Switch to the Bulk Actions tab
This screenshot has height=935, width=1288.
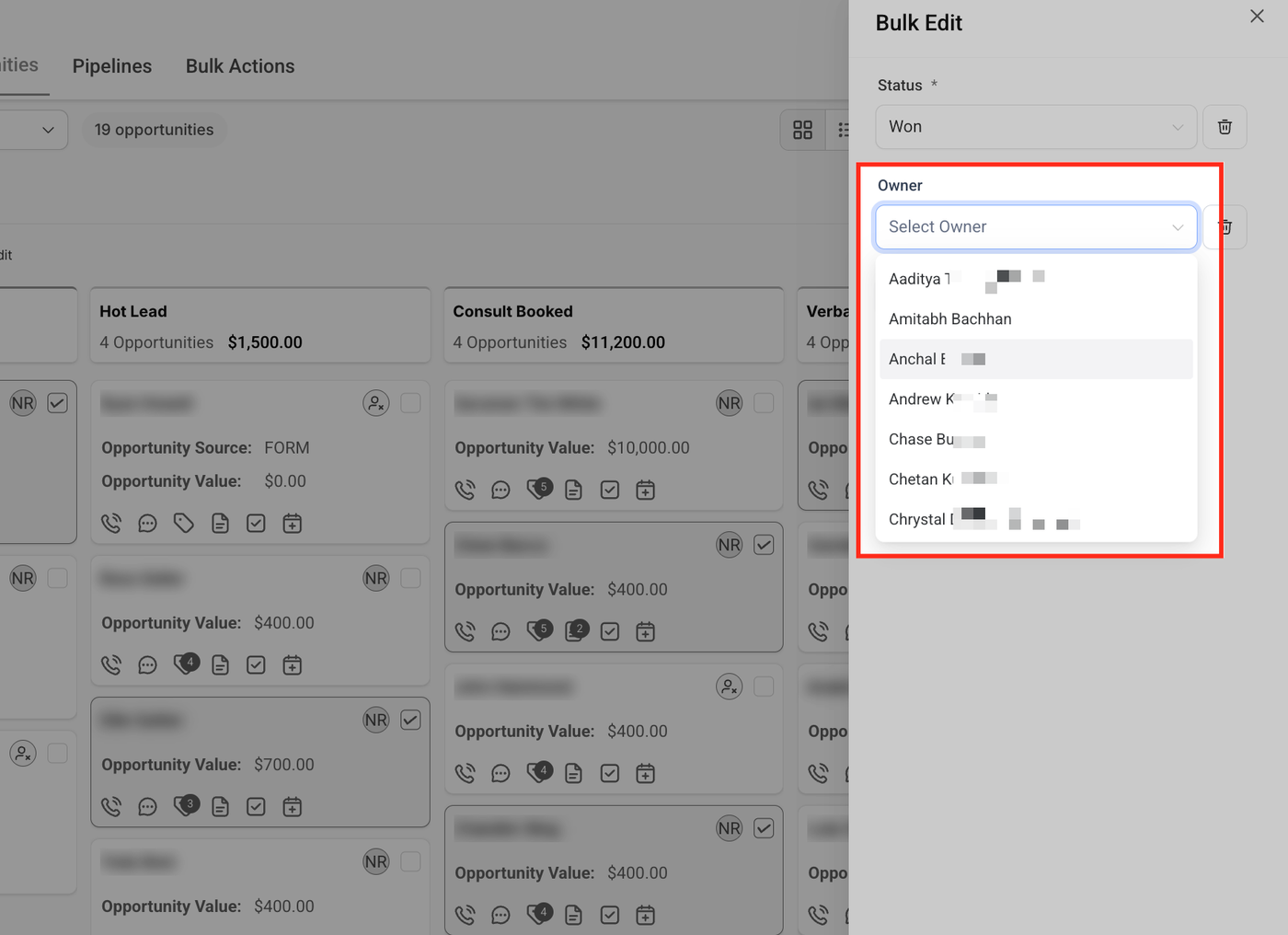(x=240, y=66)
